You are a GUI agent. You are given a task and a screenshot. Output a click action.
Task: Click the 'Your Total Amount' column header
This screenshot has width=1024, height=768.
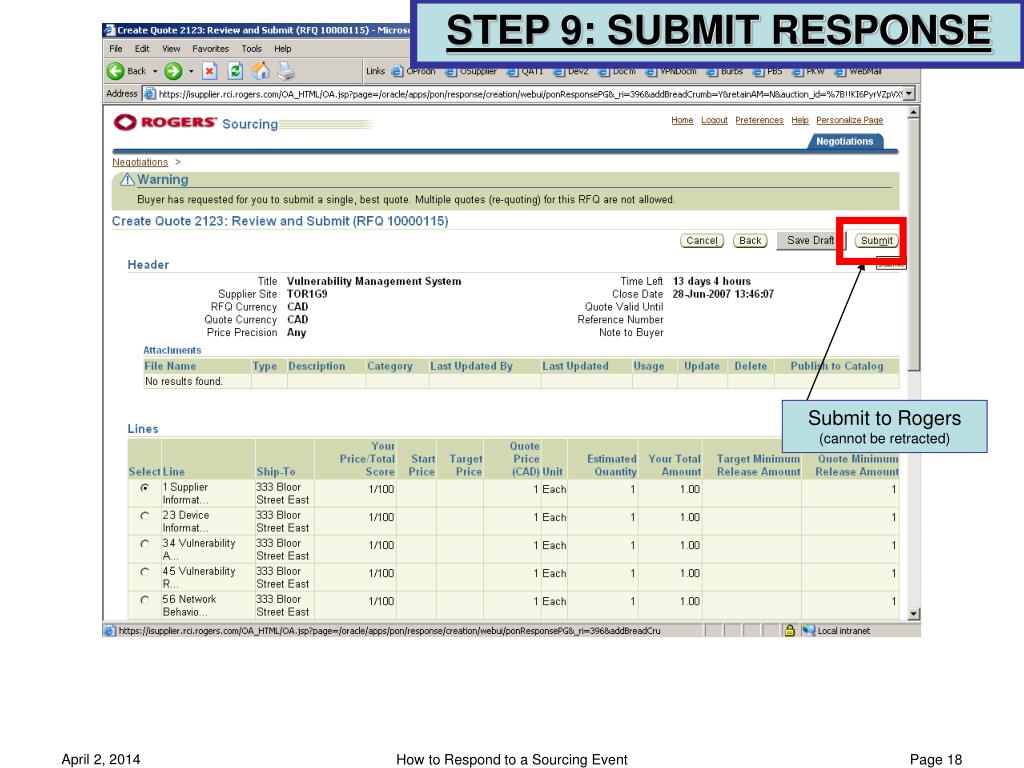tap(675, 465)
